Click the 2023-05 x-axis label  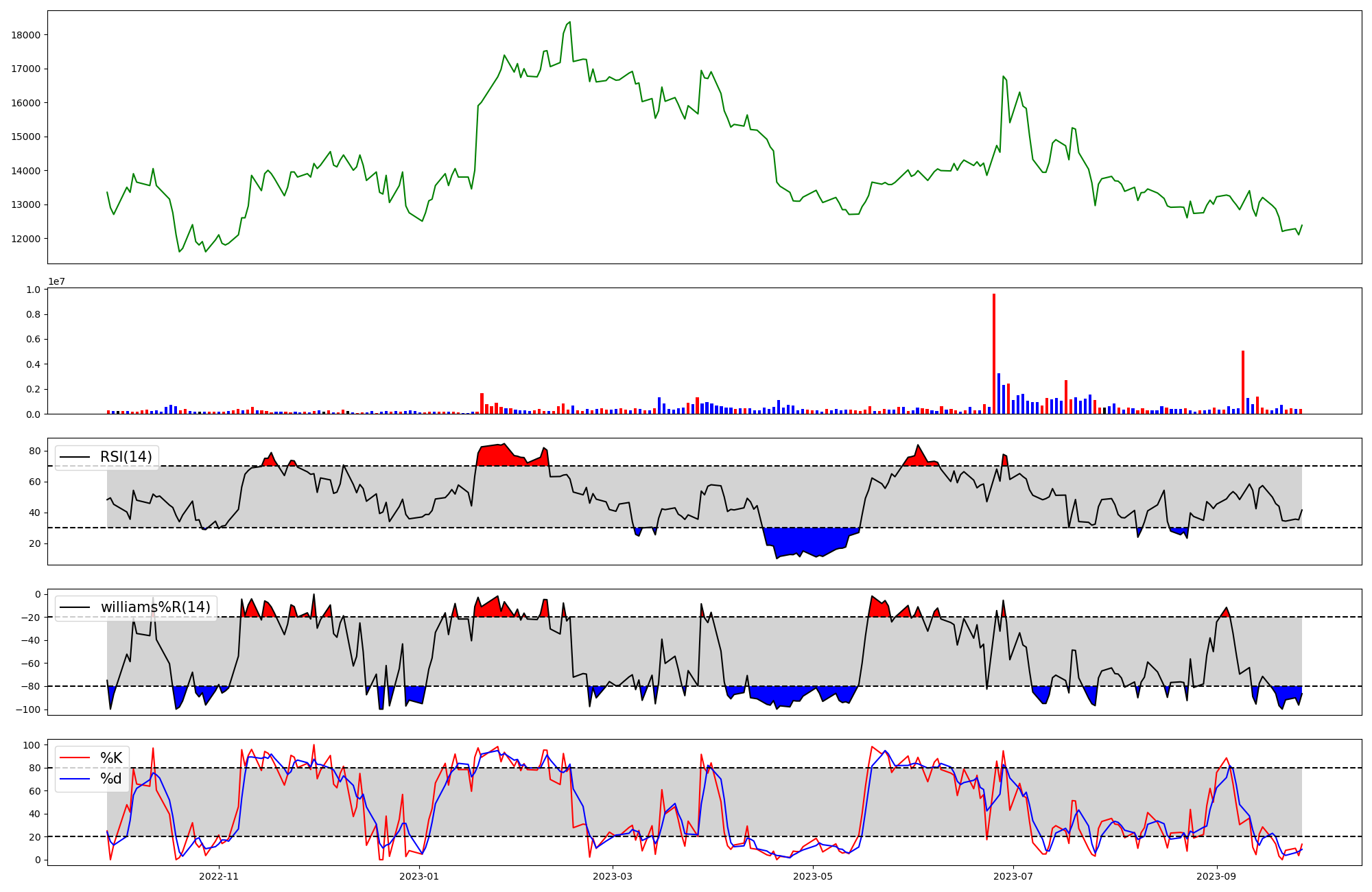[x=813, y=876]
